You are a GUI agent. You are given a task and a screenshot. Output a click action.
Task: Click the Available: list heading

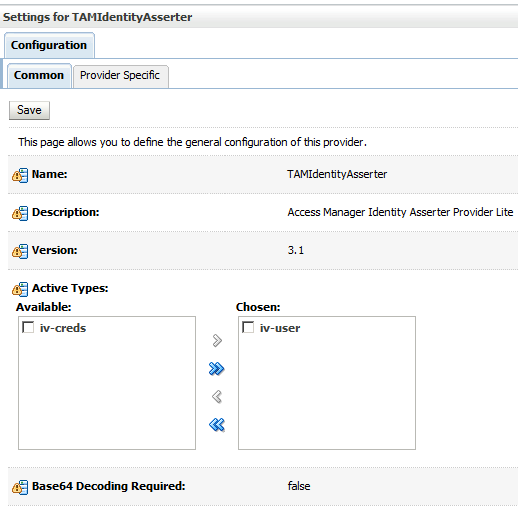click(x=44, y=307)
